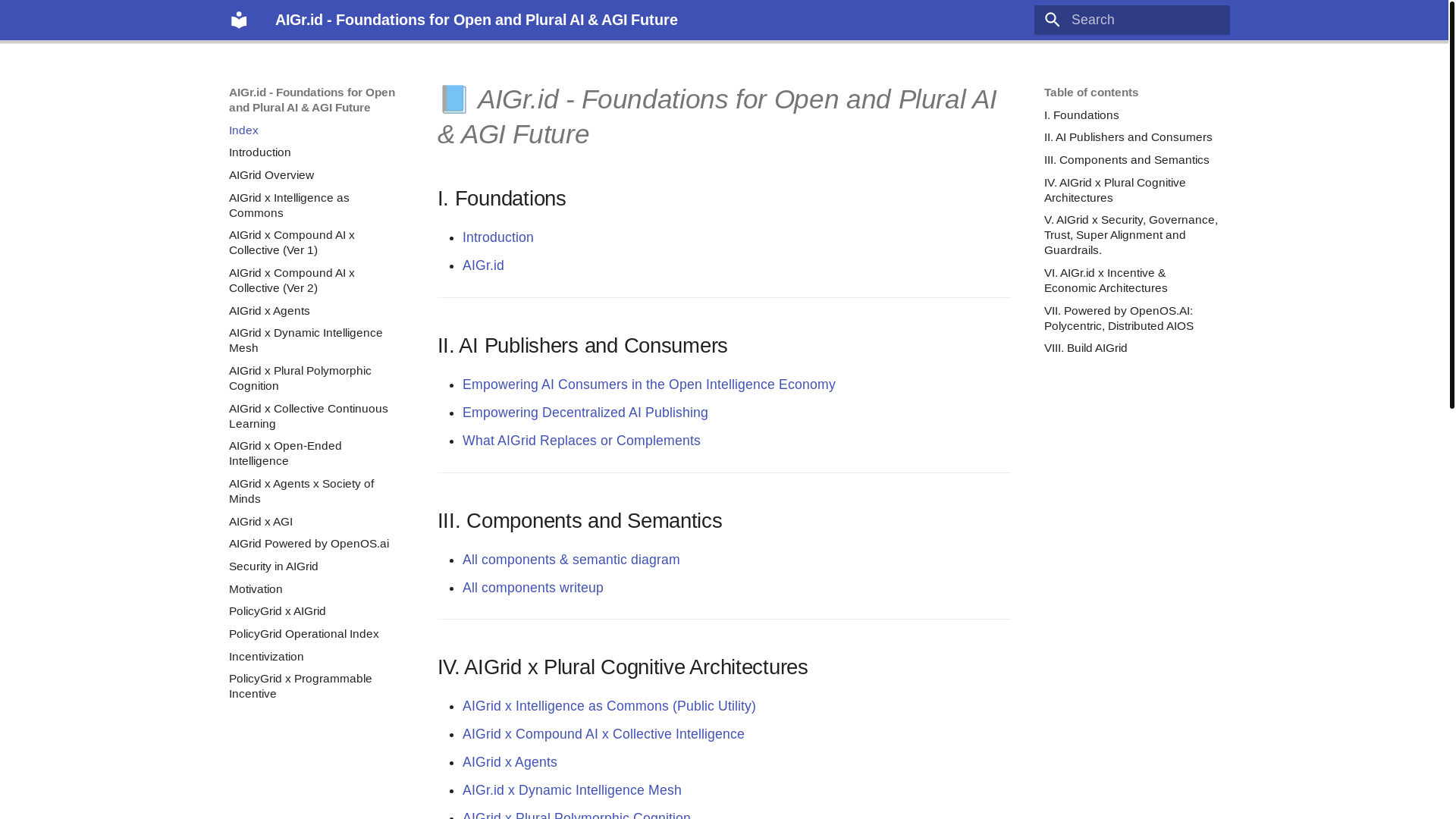Open PolicyGrid Operational Index sidebar entry

(304, 634)
